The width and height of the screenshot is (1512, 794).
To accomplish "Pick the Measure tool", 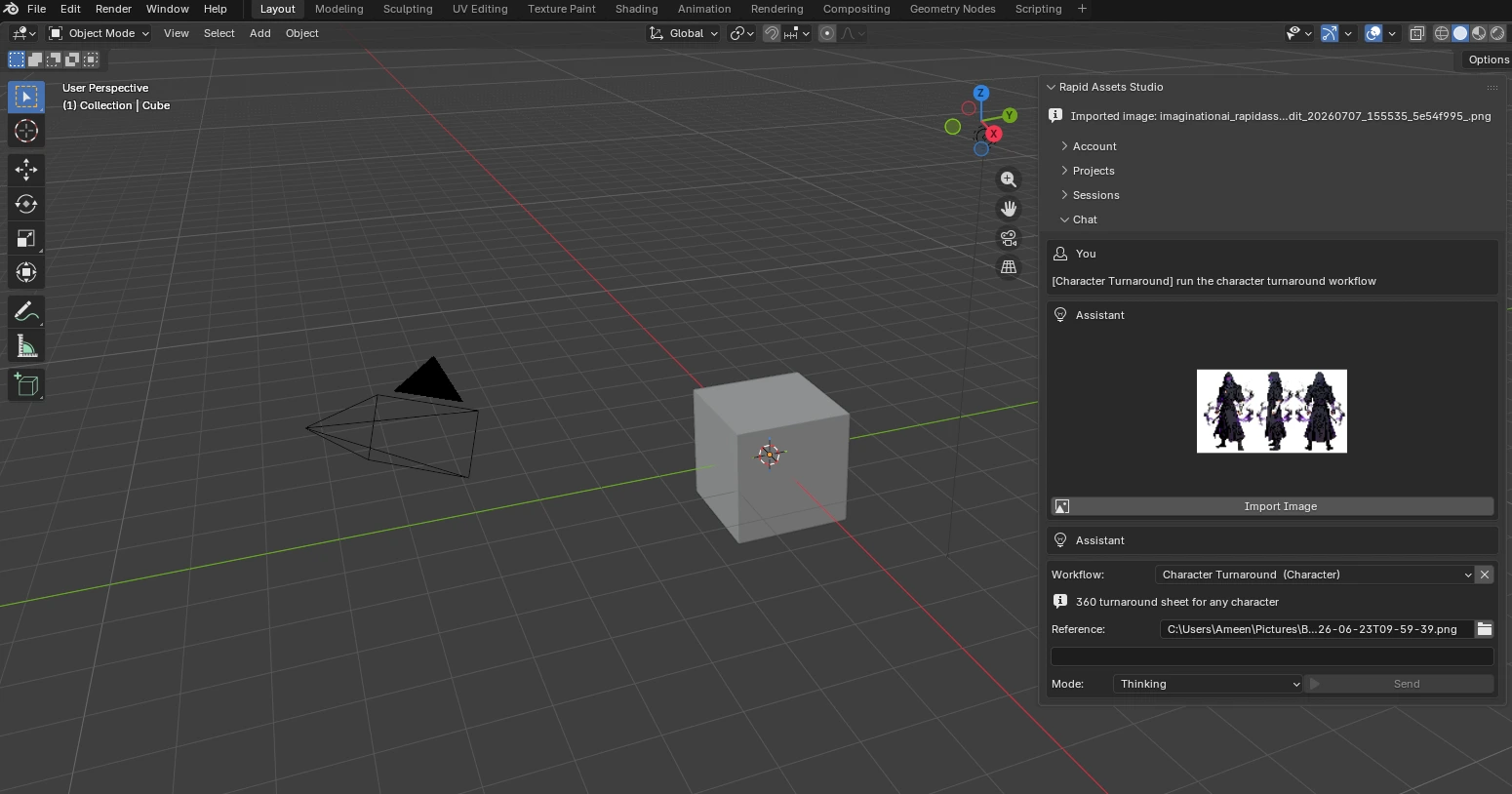I will pyautogui.click(x=26, y=346).
